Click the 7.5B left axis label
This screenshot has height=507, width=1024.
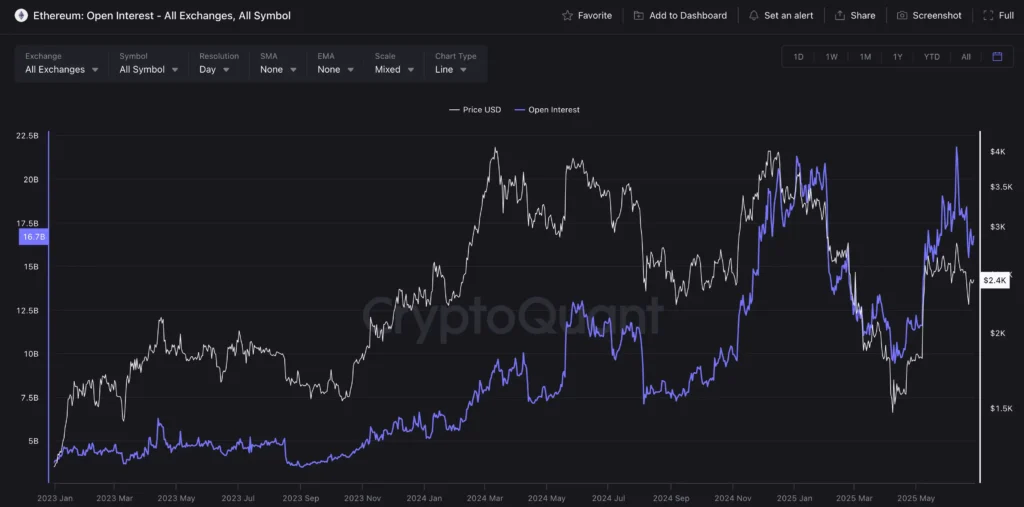(x=29, y=397)
